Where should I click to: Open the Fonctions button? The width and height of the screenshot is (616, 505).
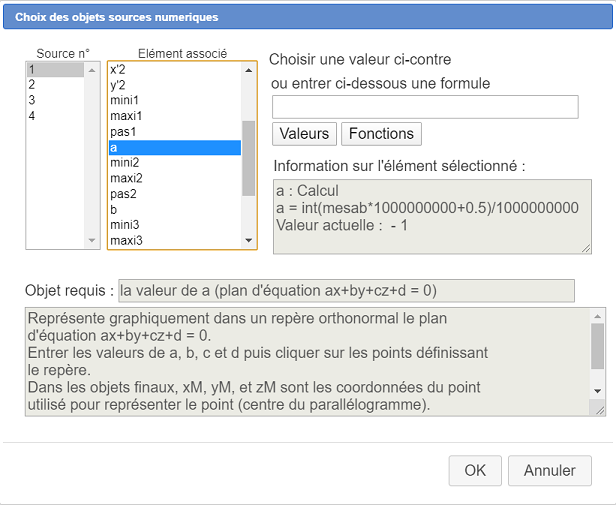point(381,134)
